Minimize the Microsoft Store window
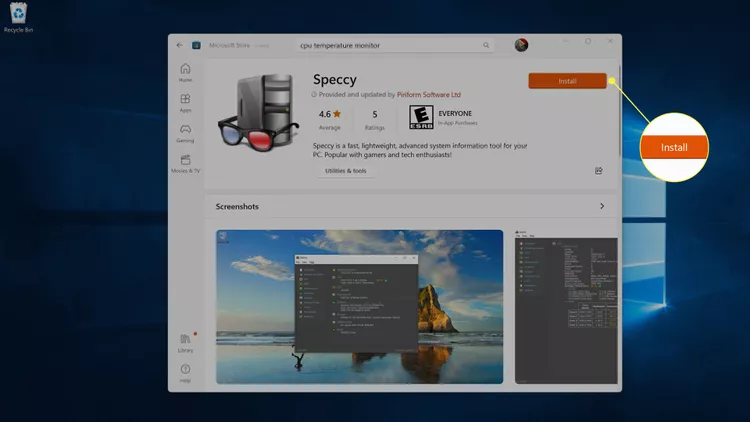Image resolution: width=750 pixels, height=422 pixels. pyautogui.click(x=566, y=41)
